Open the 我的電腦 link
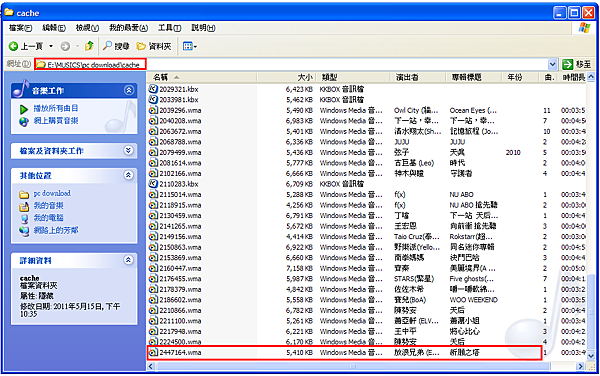Screen dimensions: 600x376 (49, 218)
